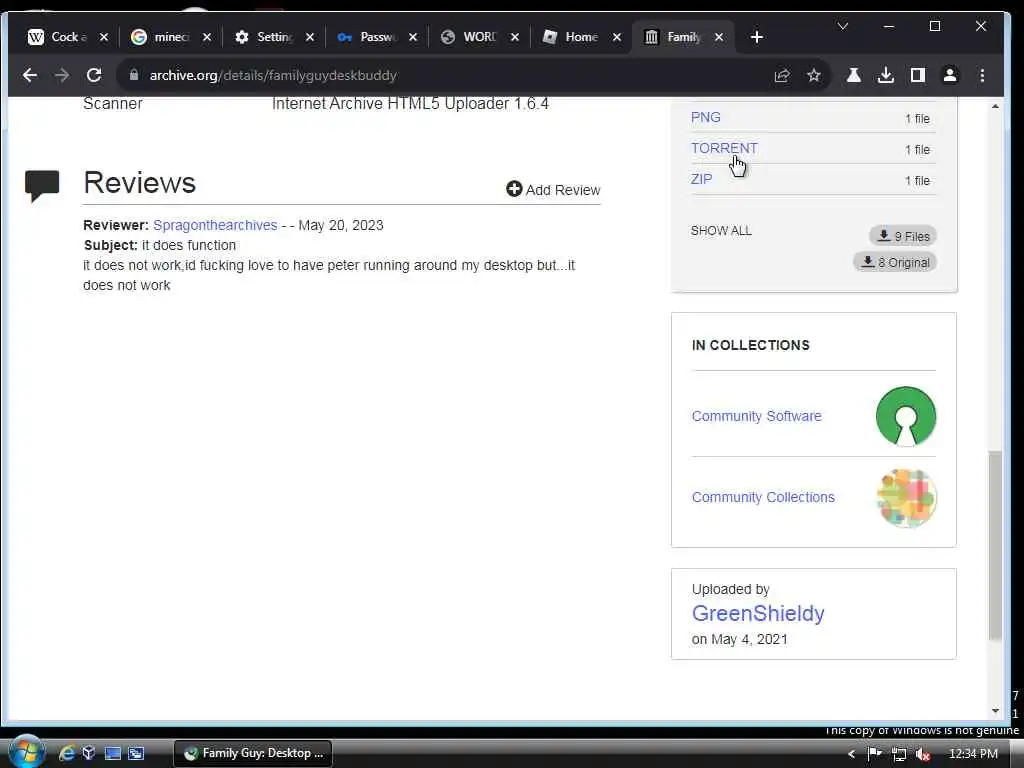Click the network tray icon
The width and height of the screenshot is (1024, 768).
[899, 754]
